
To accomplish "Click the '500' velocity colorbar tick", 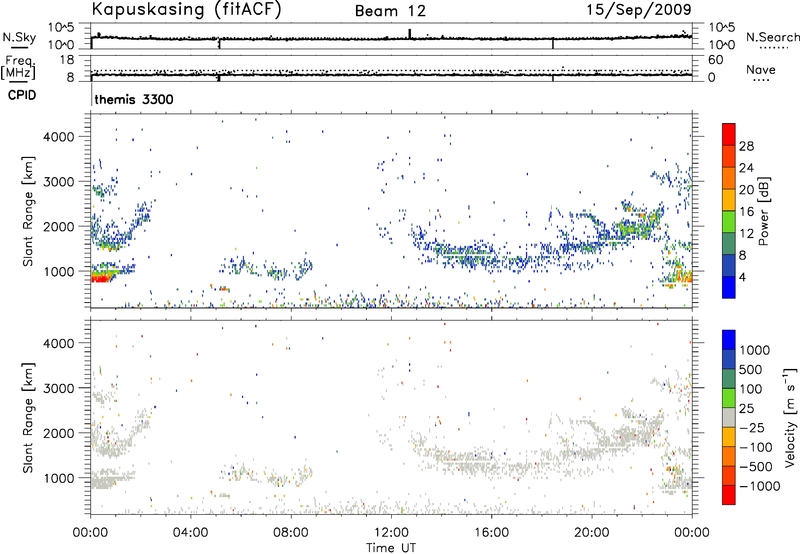I will 751,369.
